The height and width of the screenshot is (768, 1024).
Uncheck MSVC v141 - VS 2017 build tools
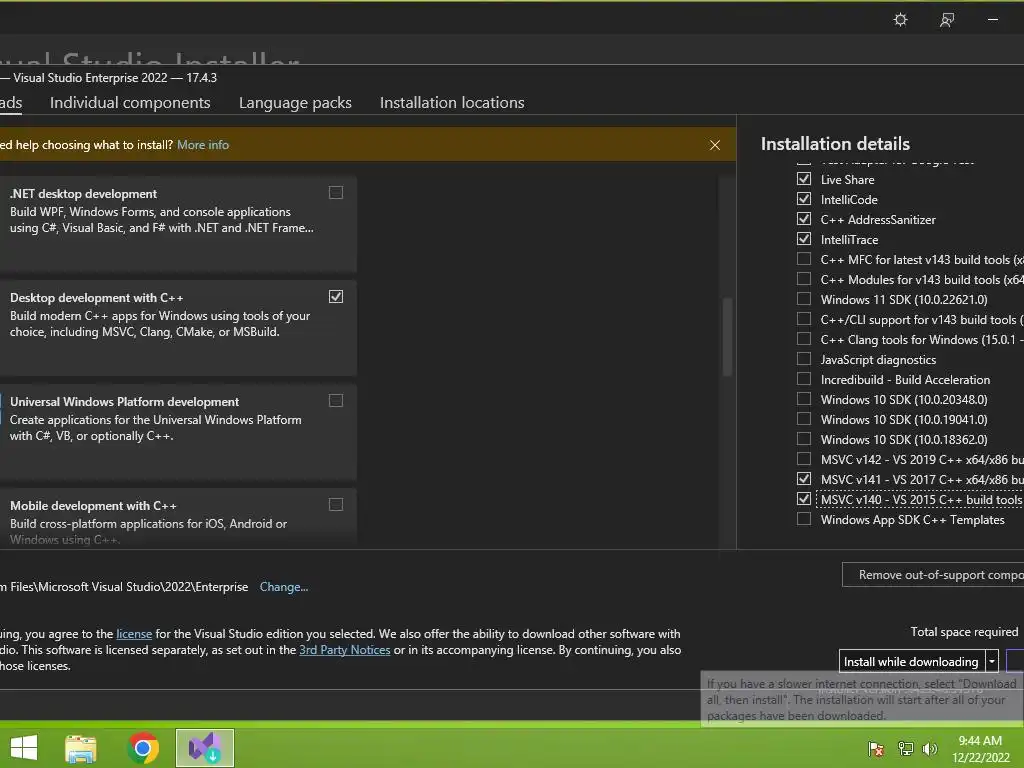(804, 479)
